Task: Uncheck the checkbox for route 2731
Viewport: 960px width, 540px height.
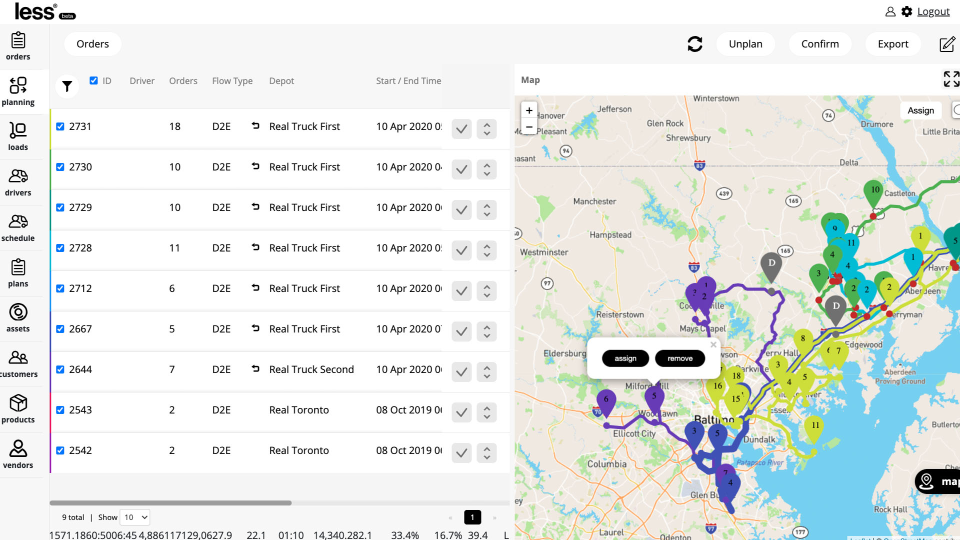Action: click(60, 127)
